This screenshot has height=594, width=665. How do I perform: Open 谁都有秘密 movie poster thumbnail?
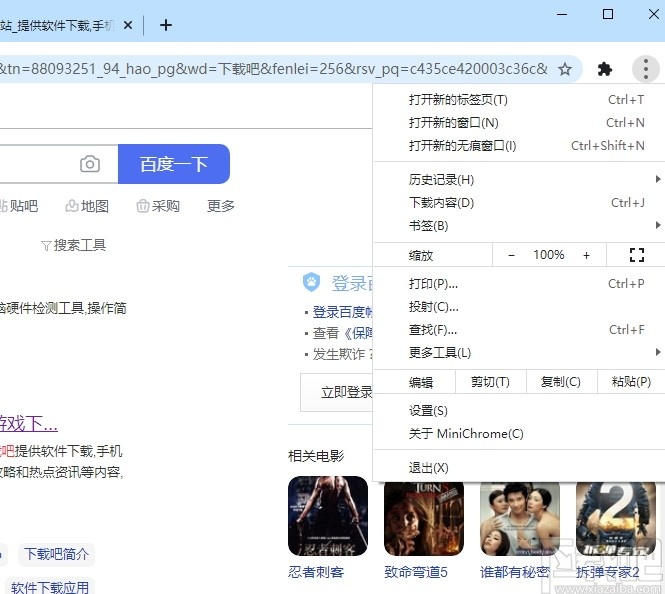(520, 519)
